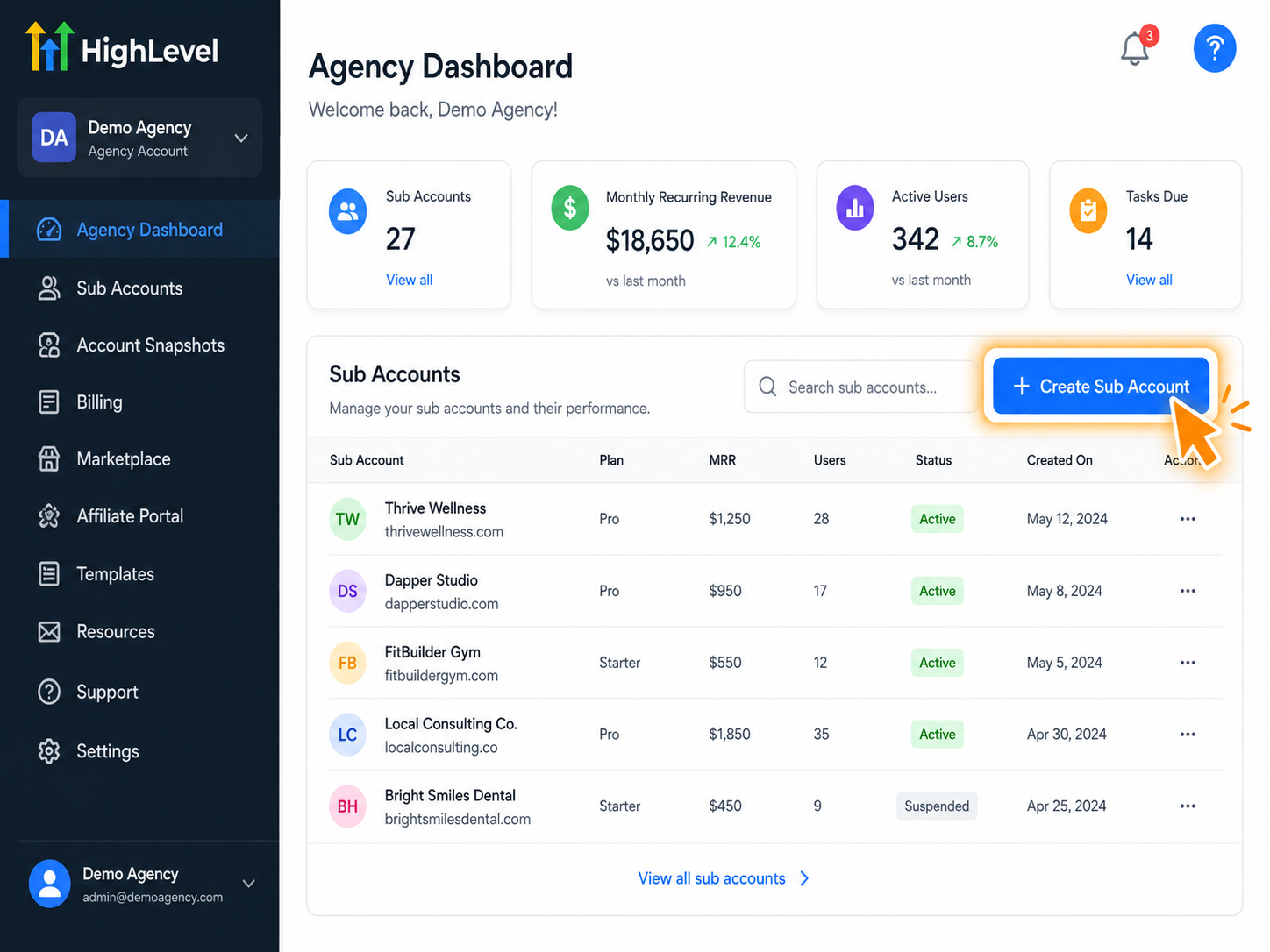Click the LC avatar of Local Consulting
The image size is (1270, 952).
click(347, 735)
